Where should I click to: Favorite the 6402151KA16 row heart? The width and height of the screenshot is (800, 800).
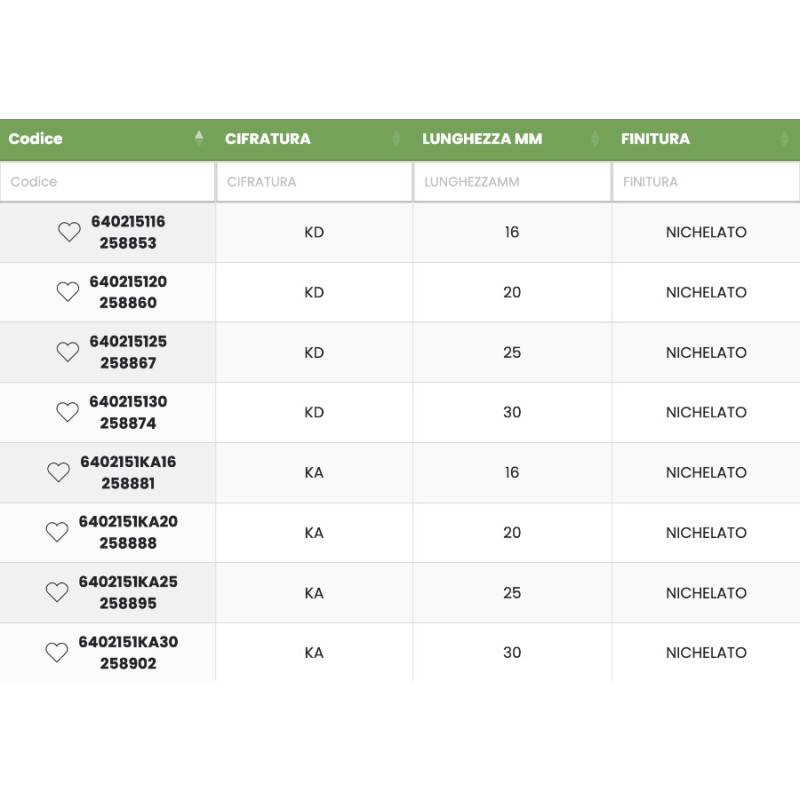pos(59,472)
